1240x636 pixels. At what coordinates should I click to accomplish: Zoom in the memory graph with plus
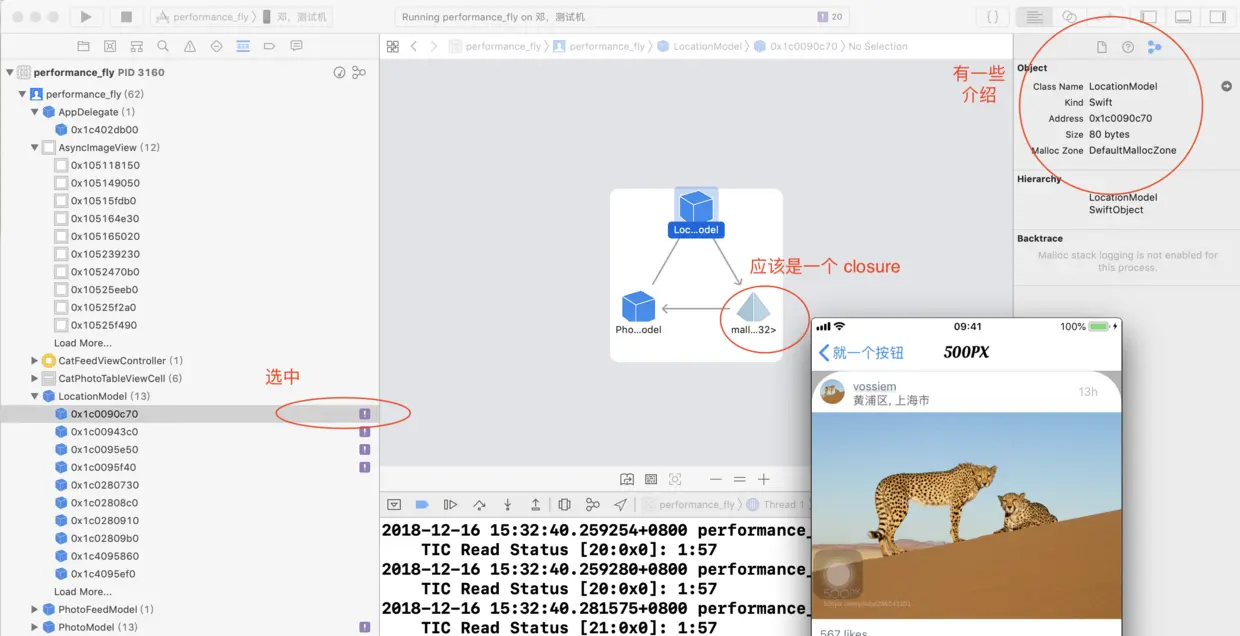(764, 479)
